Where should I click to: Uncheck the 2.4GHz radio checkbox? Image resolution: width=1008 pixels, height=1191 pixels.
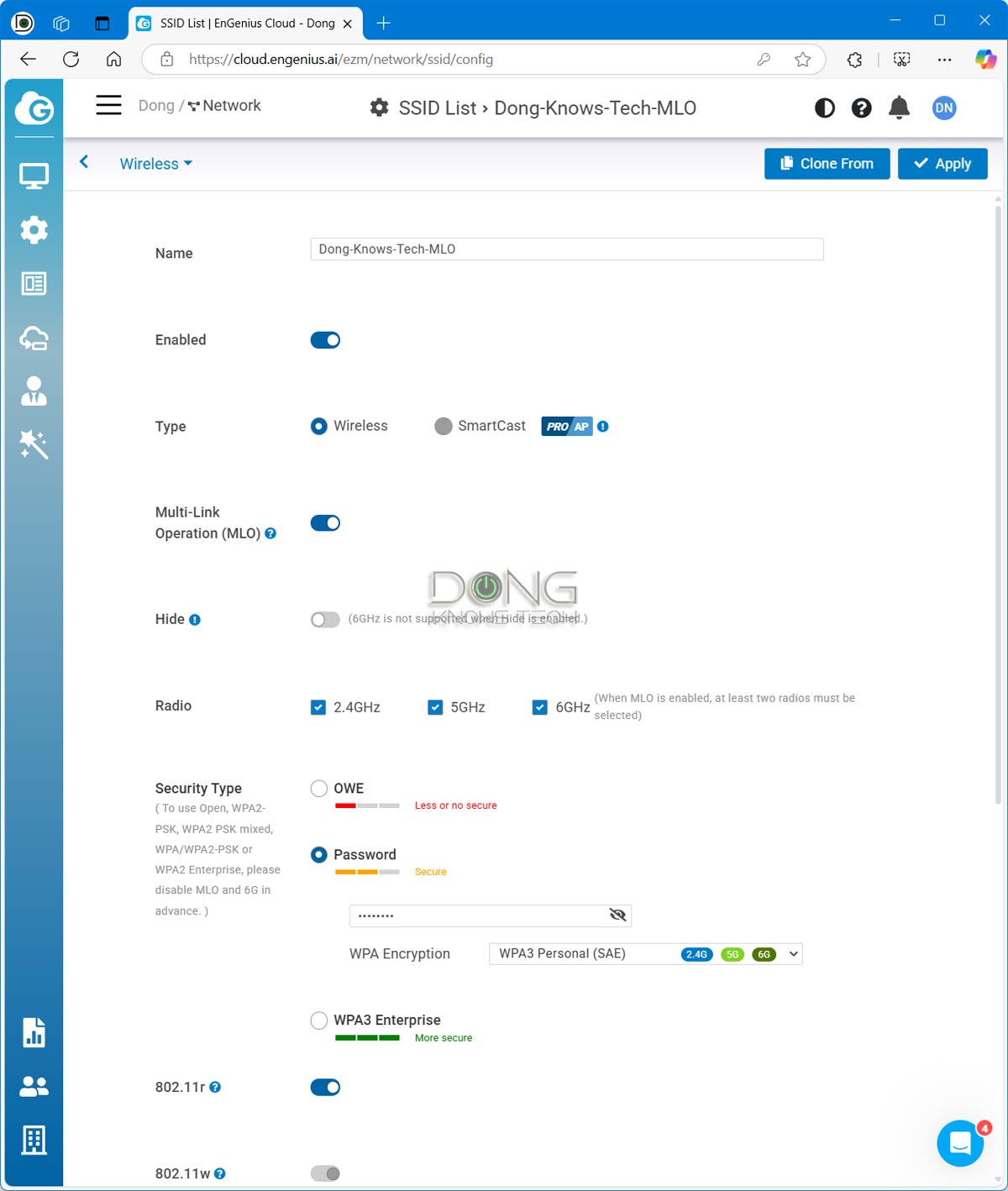click(318, 707)
